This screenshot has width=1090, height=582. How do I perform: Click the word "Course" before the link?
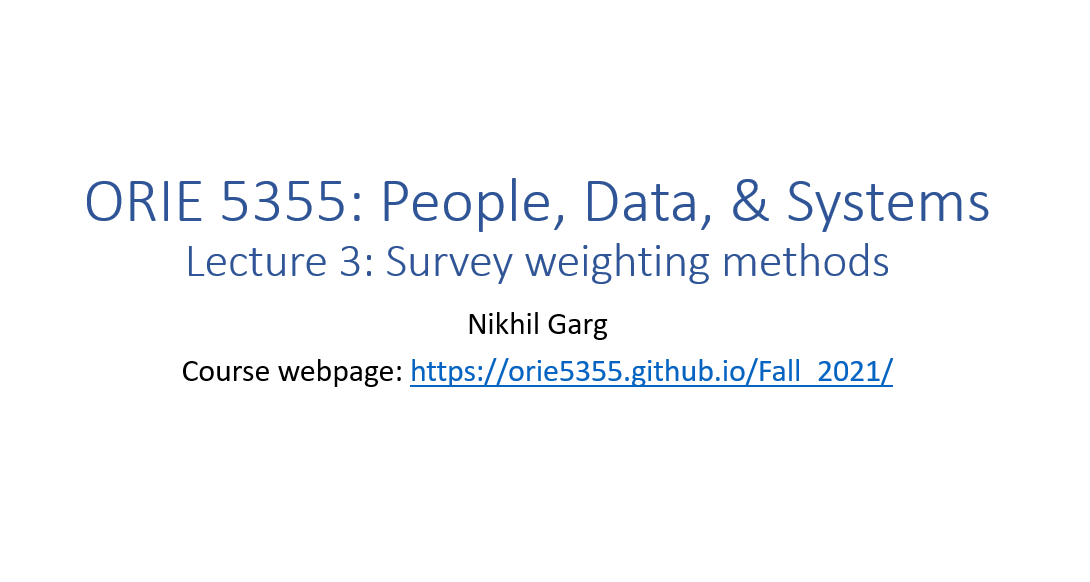point(225,372)
